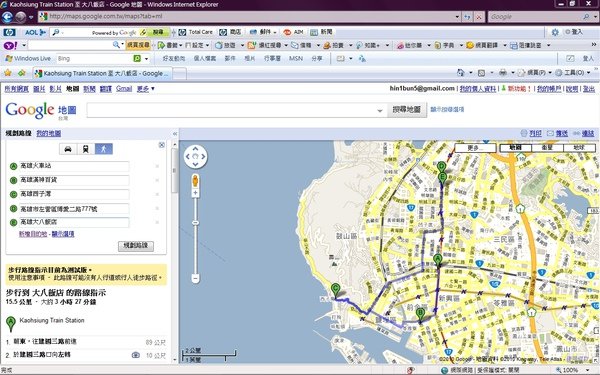Click the IE refresh button
The width and height of the screenshot is (600, 375).
(468, 16)
